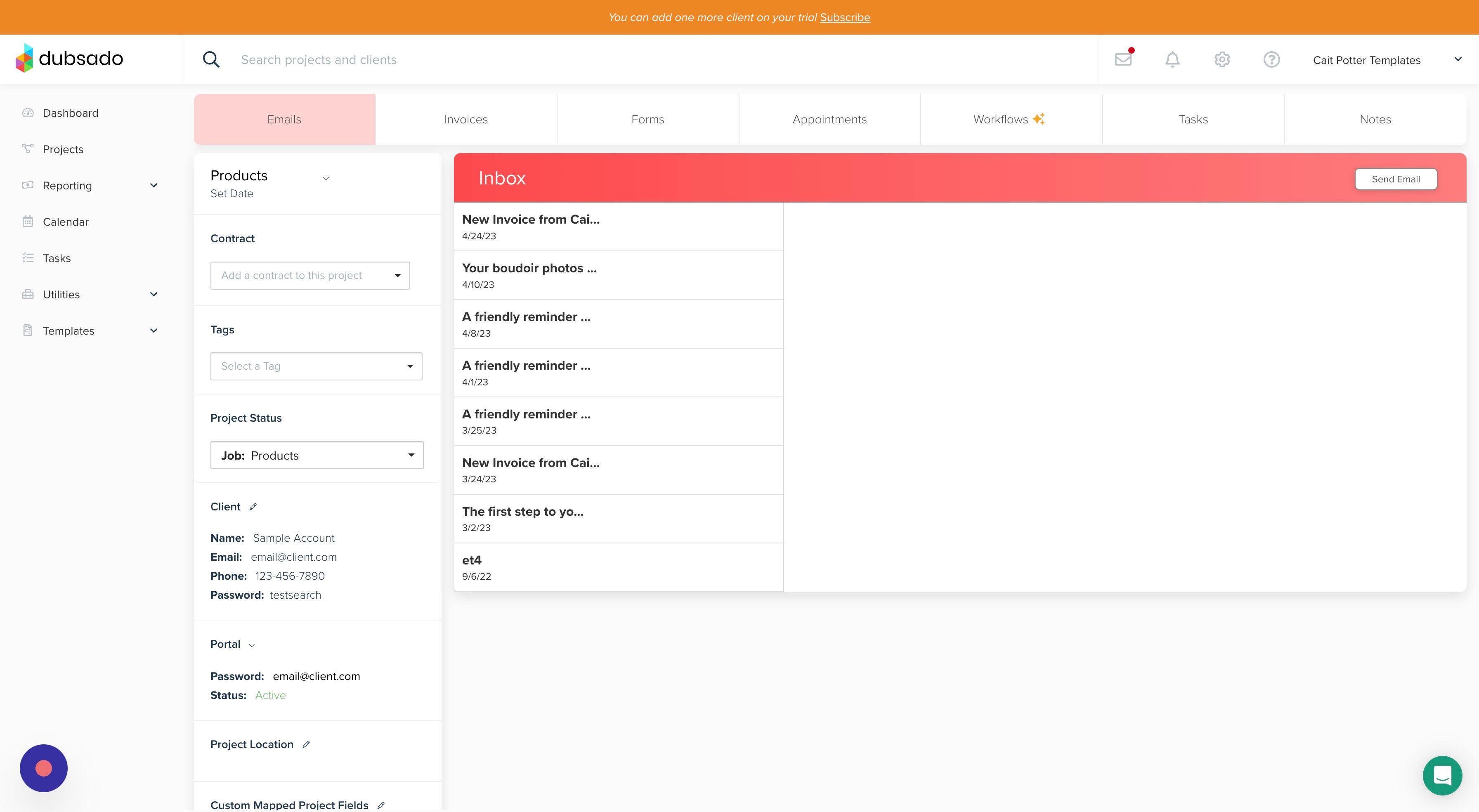Click the Send Email button
Screen dimensions: 1479x812
click(1396, 179)
